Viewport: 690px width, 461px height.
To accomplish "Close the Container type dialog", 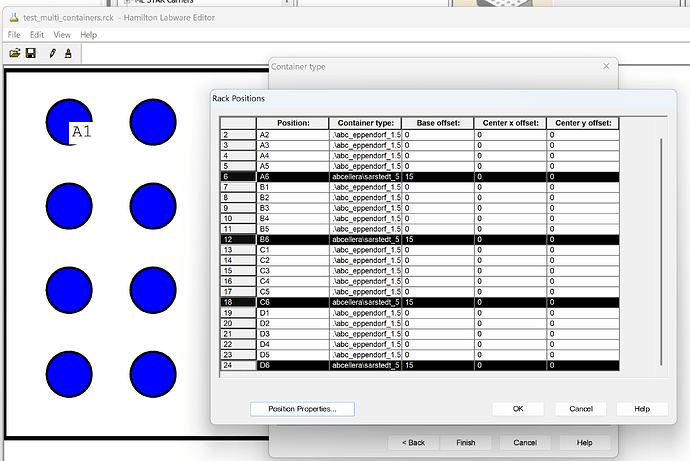I will coord(606,66).
